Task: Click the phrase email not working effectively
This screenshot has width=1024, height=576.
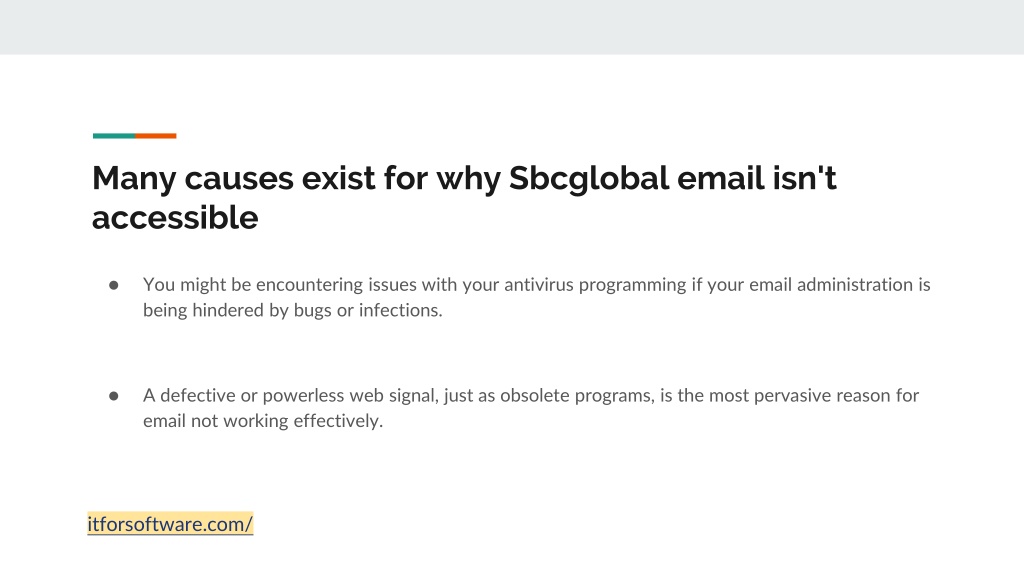Action: coord(263,421)
